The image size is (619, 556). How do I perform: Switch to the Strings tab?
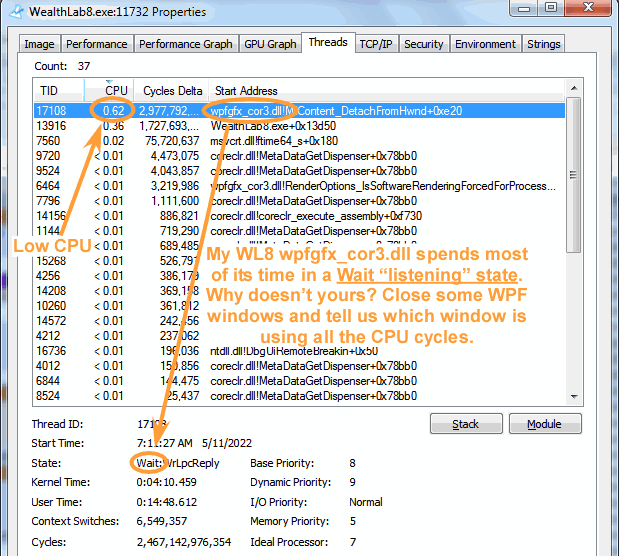pos(544,44)
